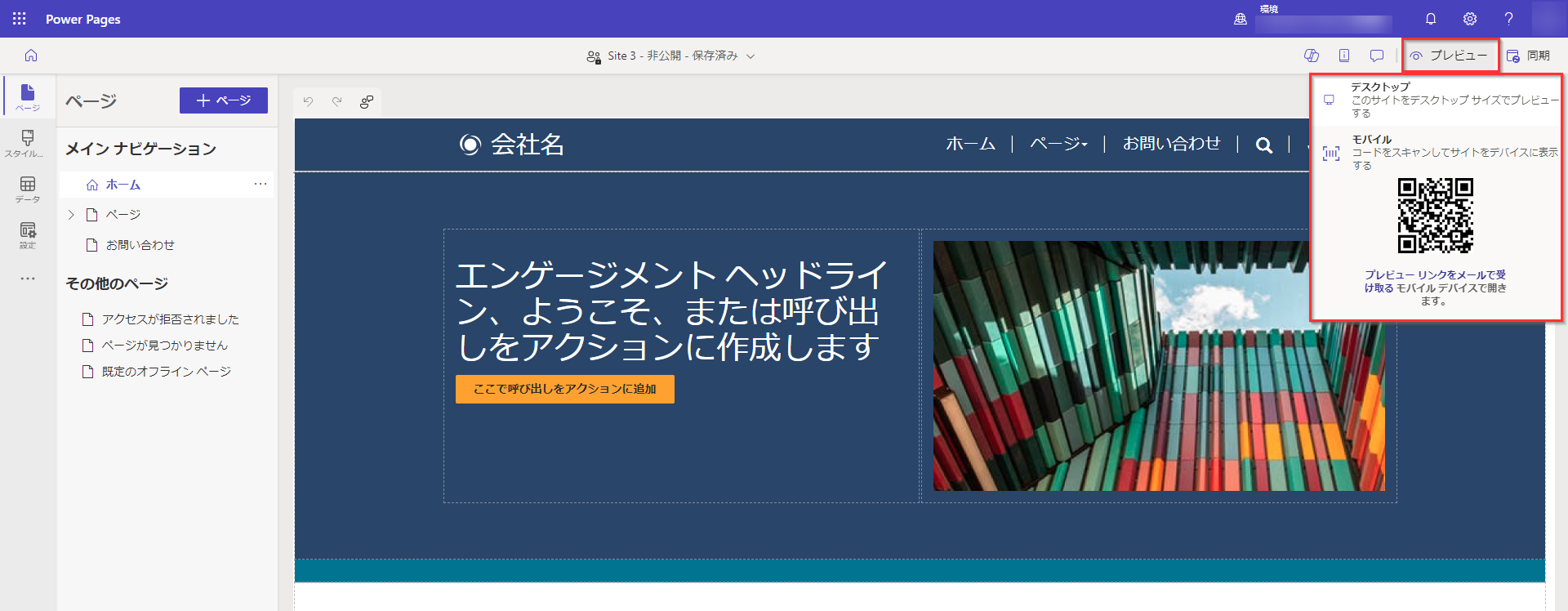This screenshot has height=611, width=1568.
Task: Click お問い合わせ in site header menu
Action: (x=1171, y=144)
